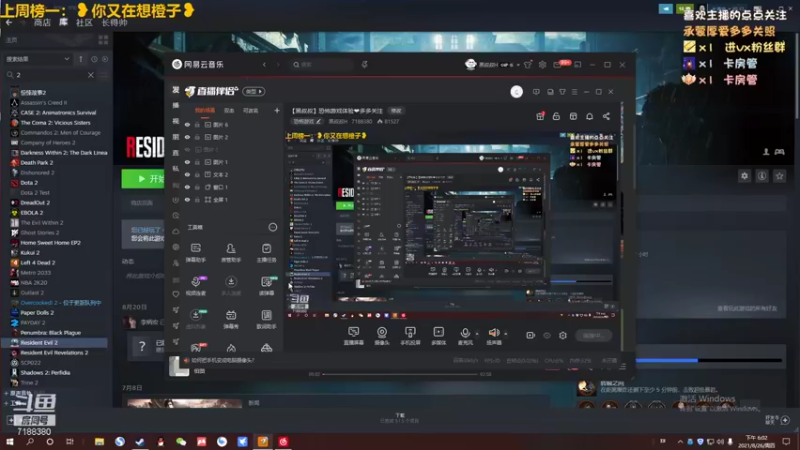Screen dimensions: 800x450
Task: Click 修改 button next to stream title
Action: coord(396,111)
